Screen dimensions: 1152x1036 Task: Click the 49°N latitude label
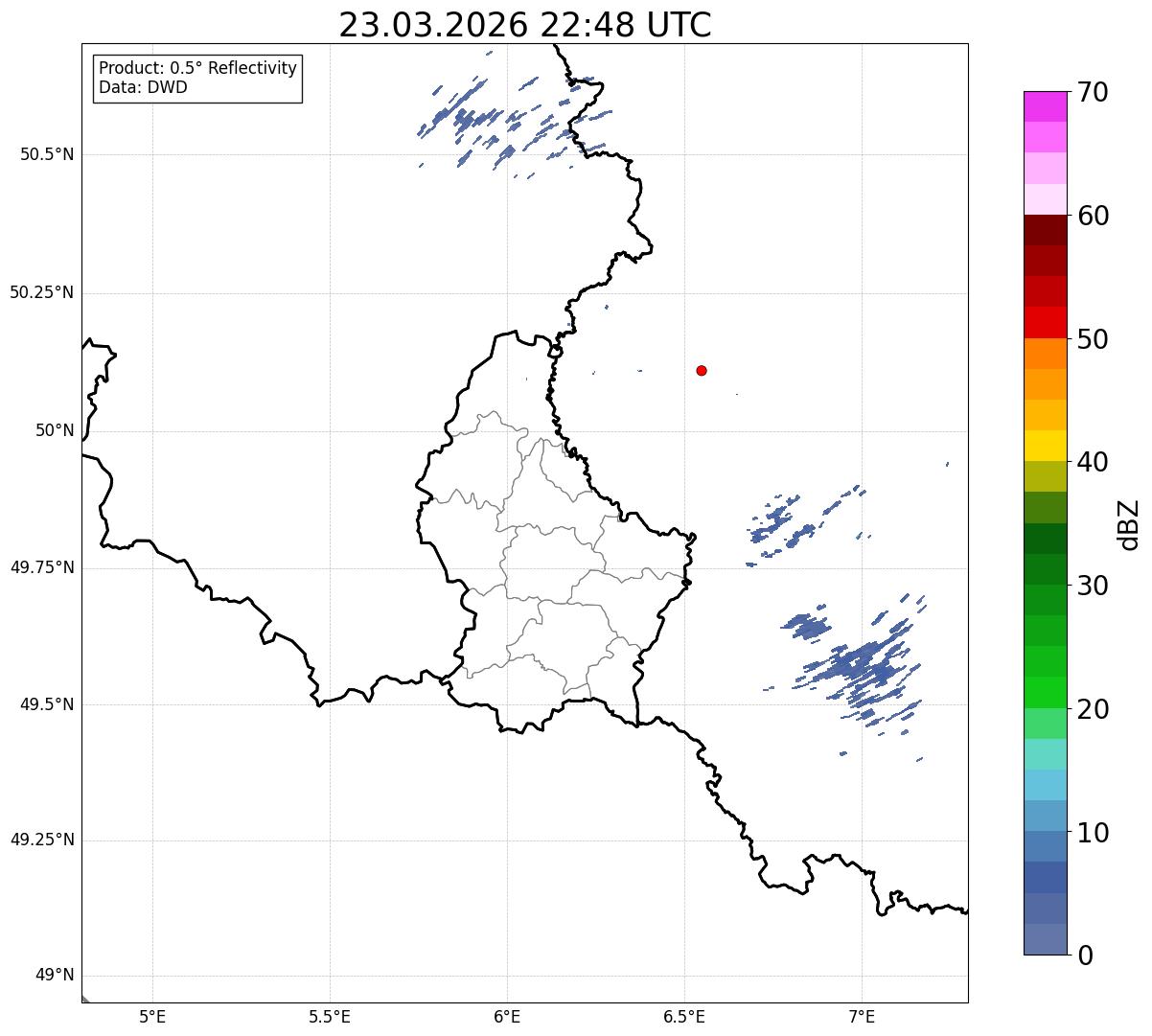click(55, 976)
